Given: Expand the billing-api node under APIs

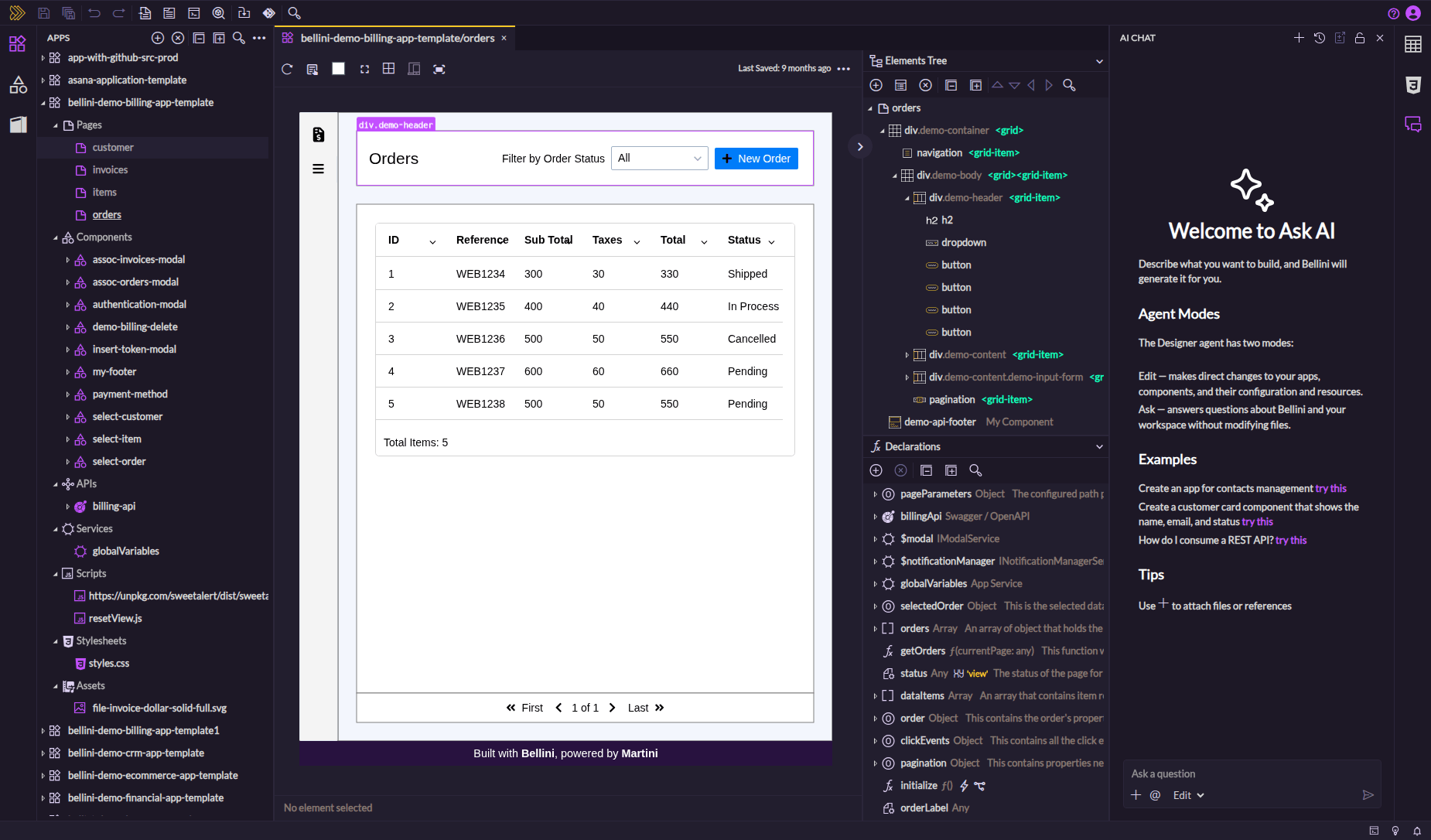Looking at the screenshot, I should coord(67,507).
